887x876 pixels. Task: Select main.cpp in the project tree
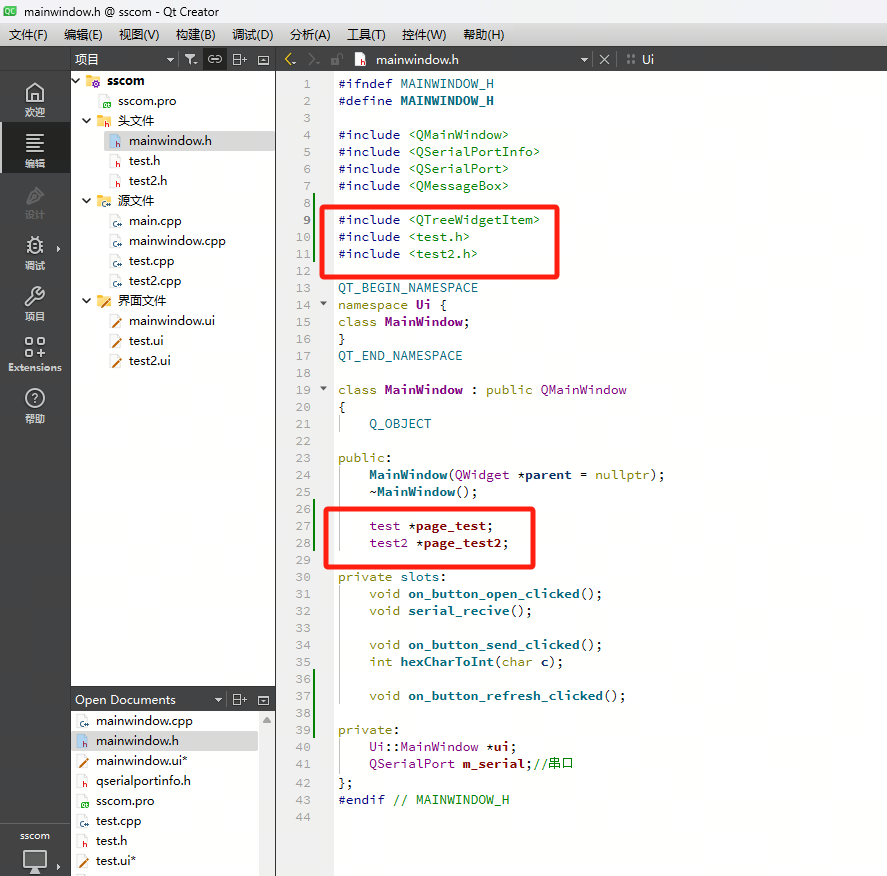[154, 221]
